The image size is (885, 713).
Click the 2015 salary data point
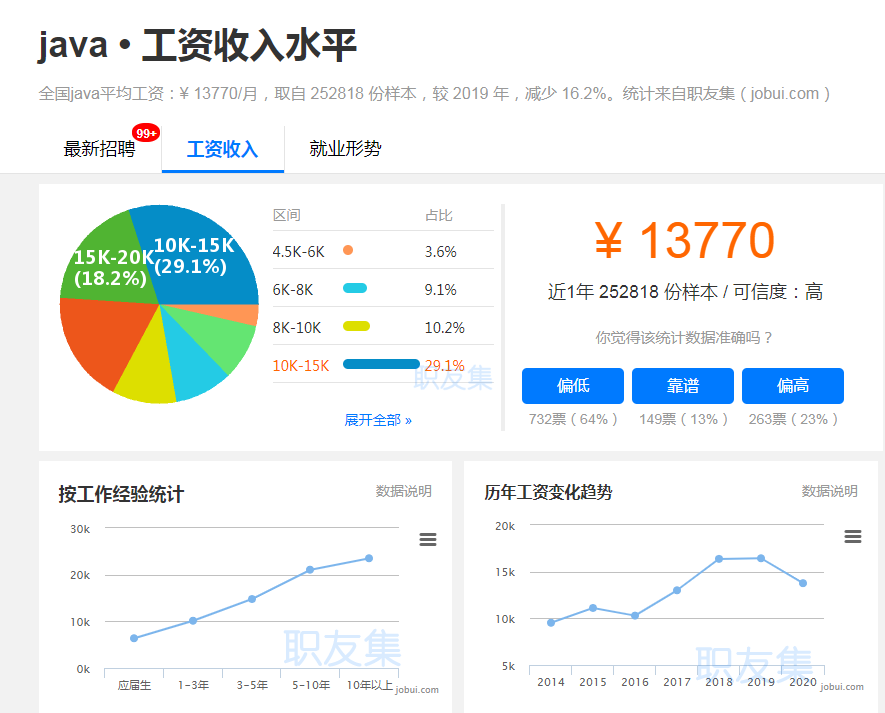tap(593, 608)
